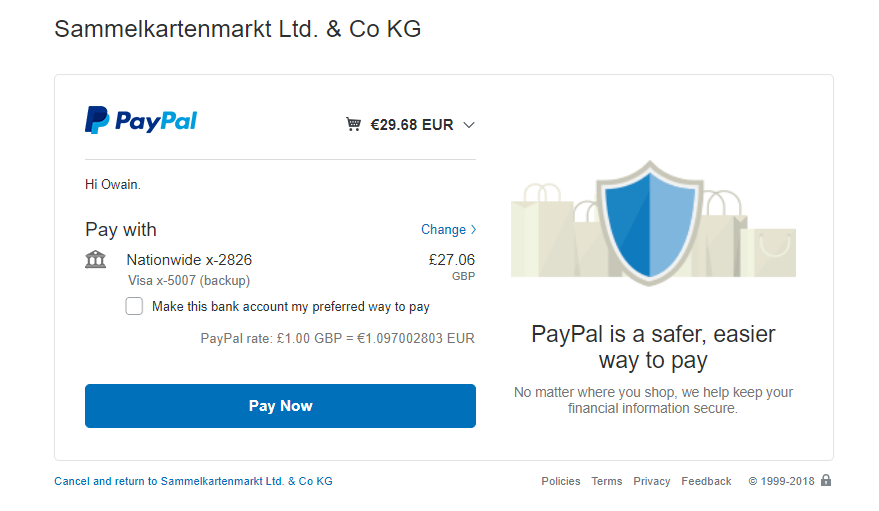Cancel and return to Sammelkartenmarkt link
Screen dimensions: 879x511
pos(193,481)
